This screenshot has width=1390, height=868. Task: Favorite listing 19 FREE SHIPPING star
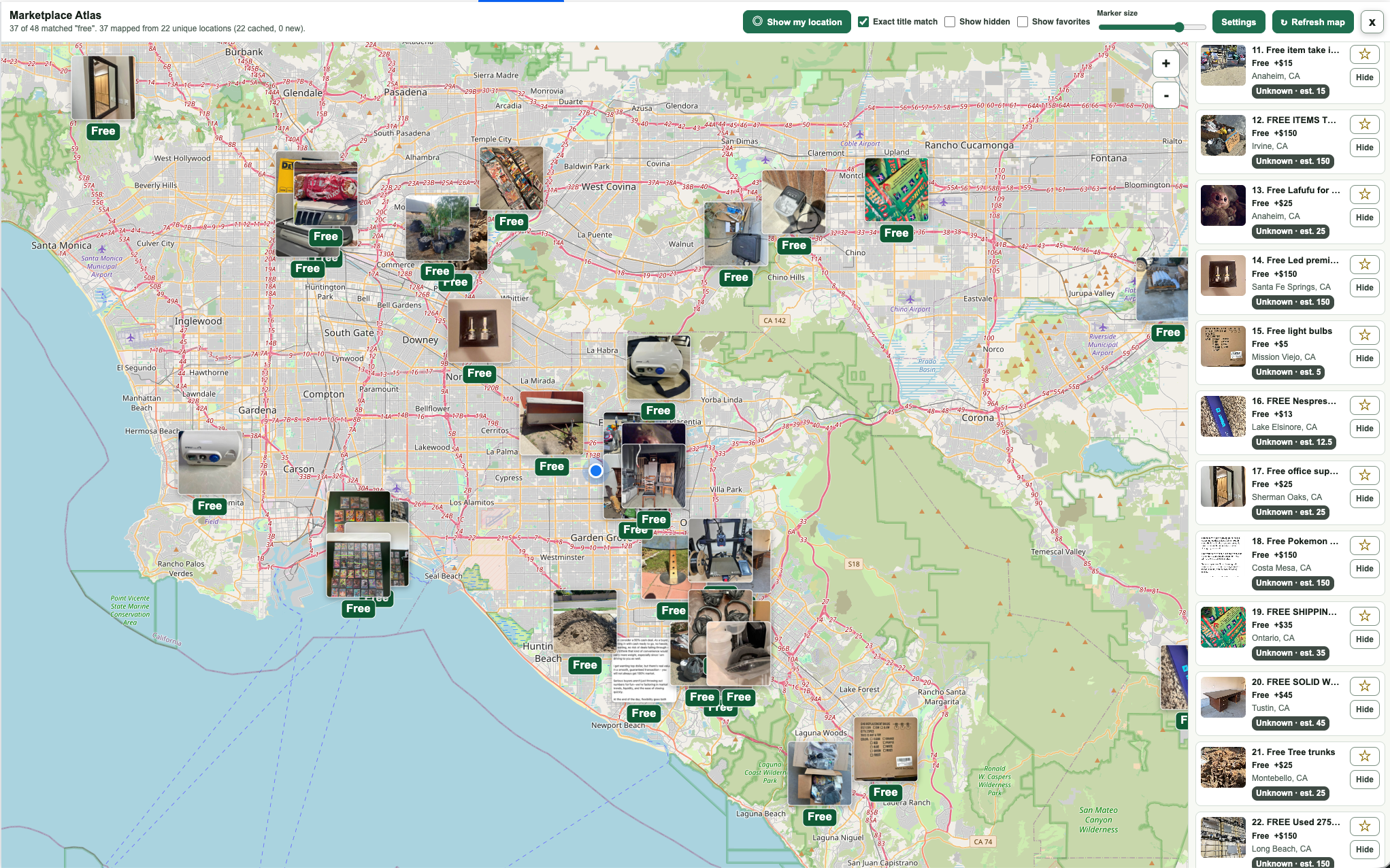coord(1364,616)
